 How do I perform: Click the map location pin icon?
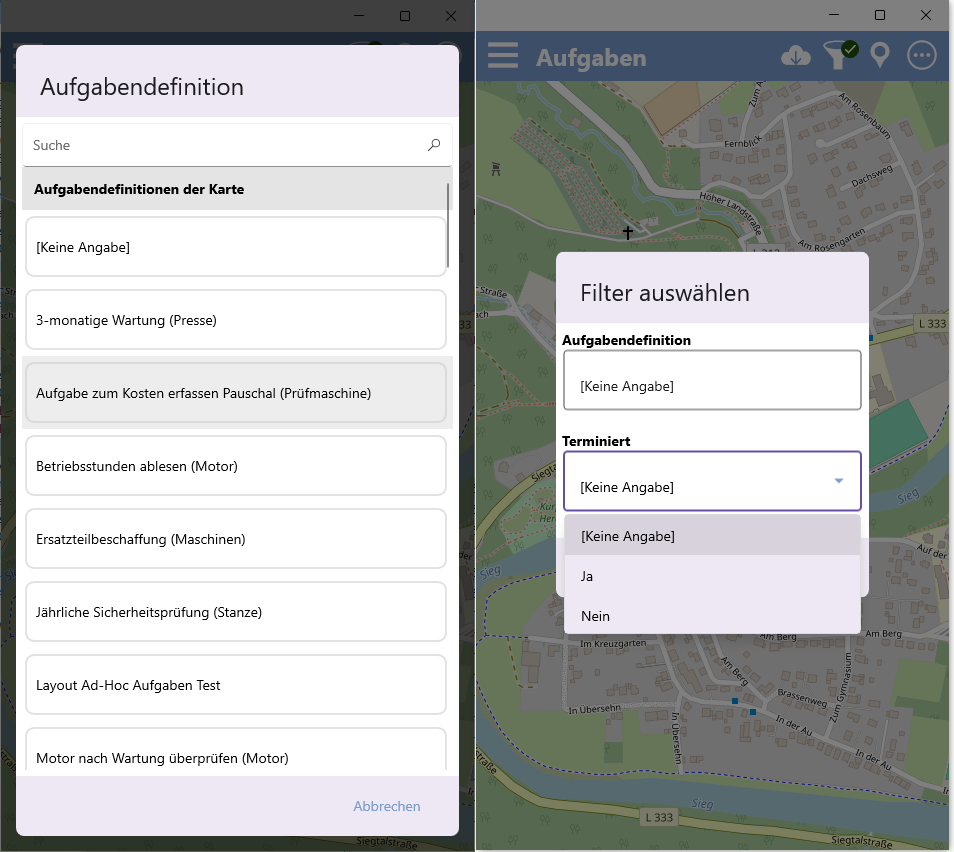880,55
